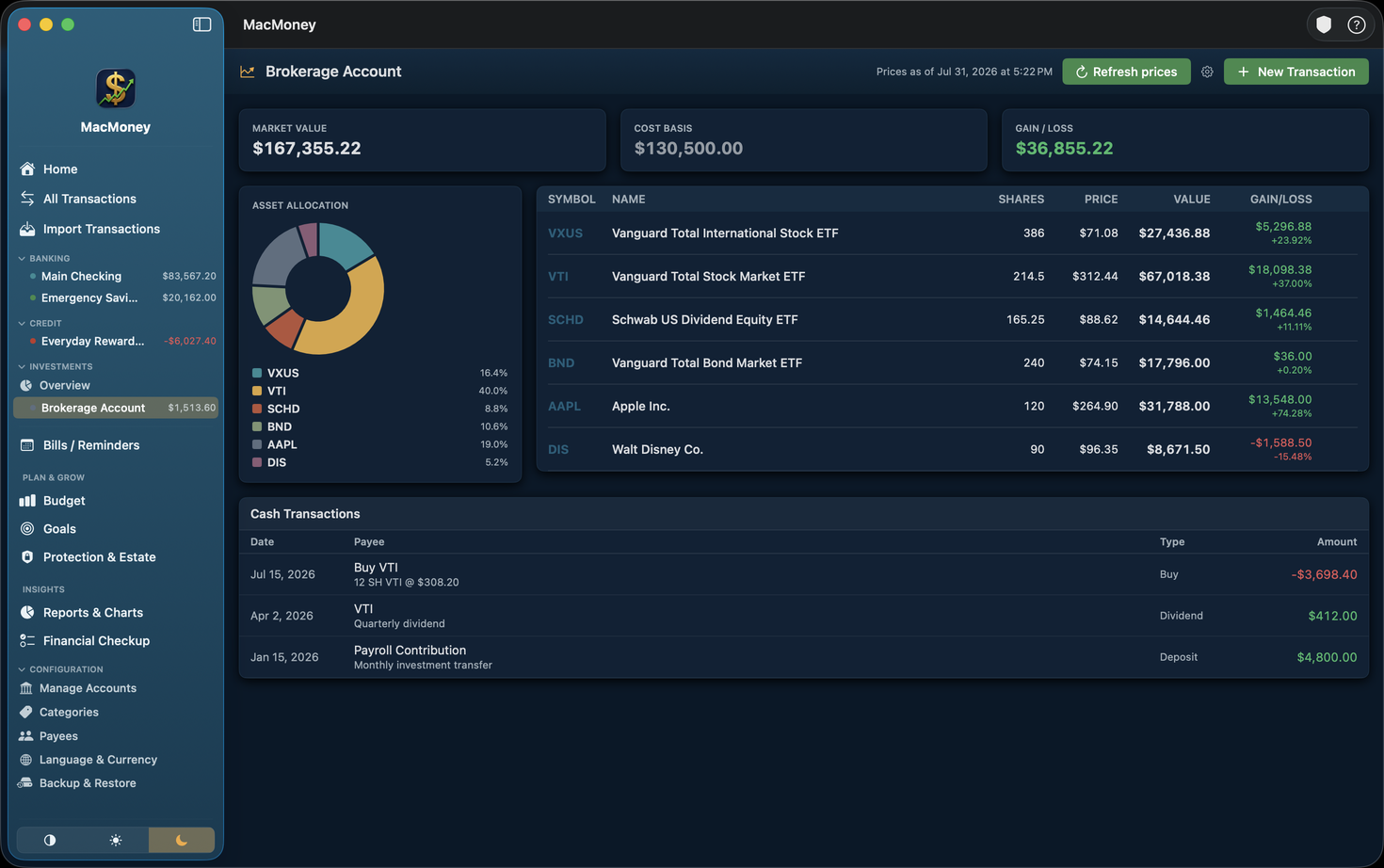Click the Language & Currency globe icon

click(26, 760)
